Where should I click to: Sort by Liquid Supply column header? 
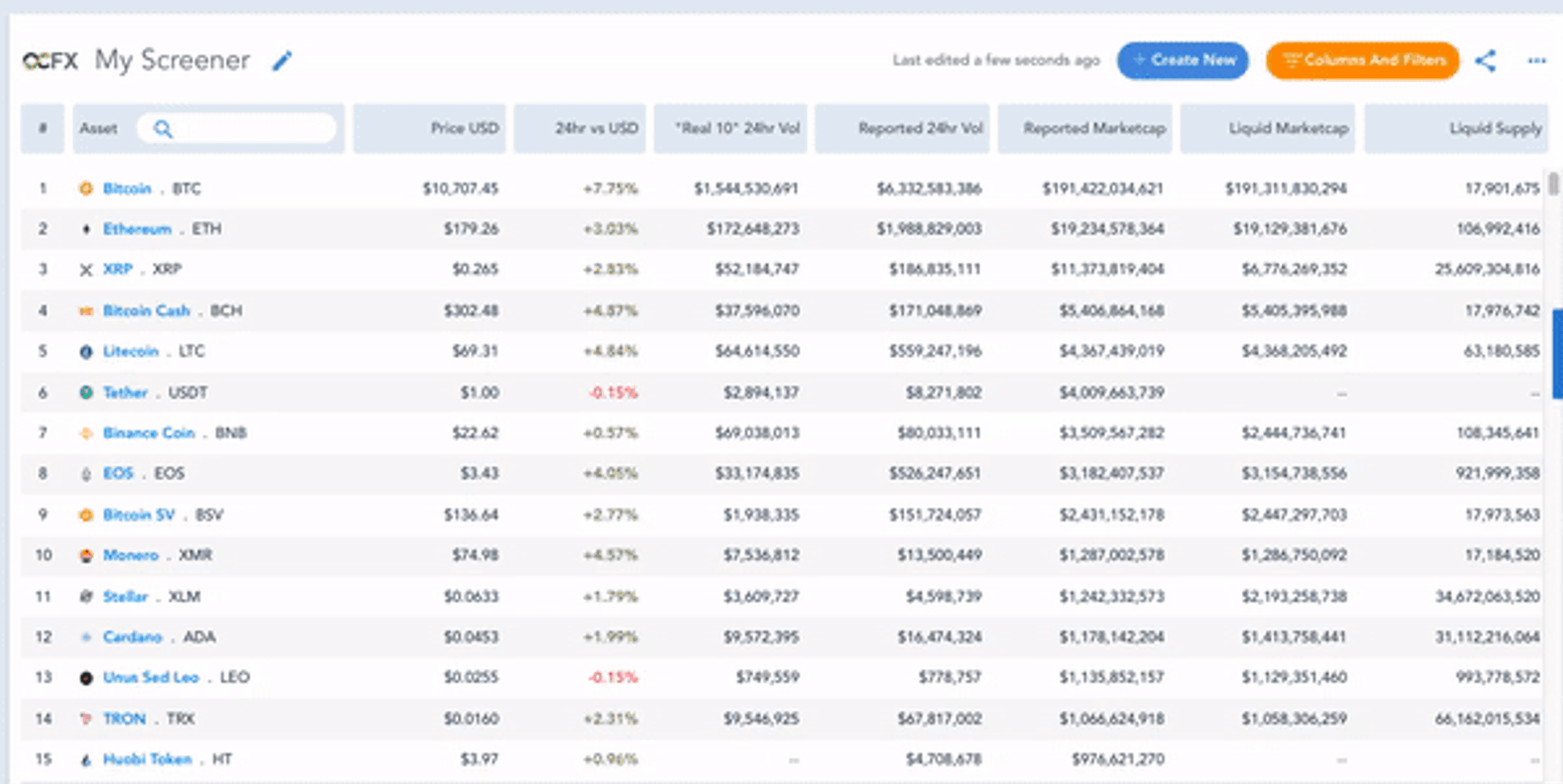[x=1456, y=128]
